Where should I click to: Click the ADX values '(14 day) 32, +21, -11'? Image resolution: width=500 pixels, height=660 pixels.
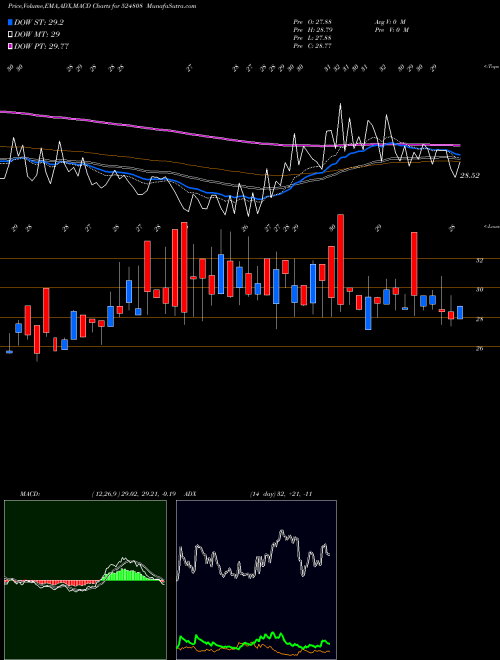[x=281, y=494]
